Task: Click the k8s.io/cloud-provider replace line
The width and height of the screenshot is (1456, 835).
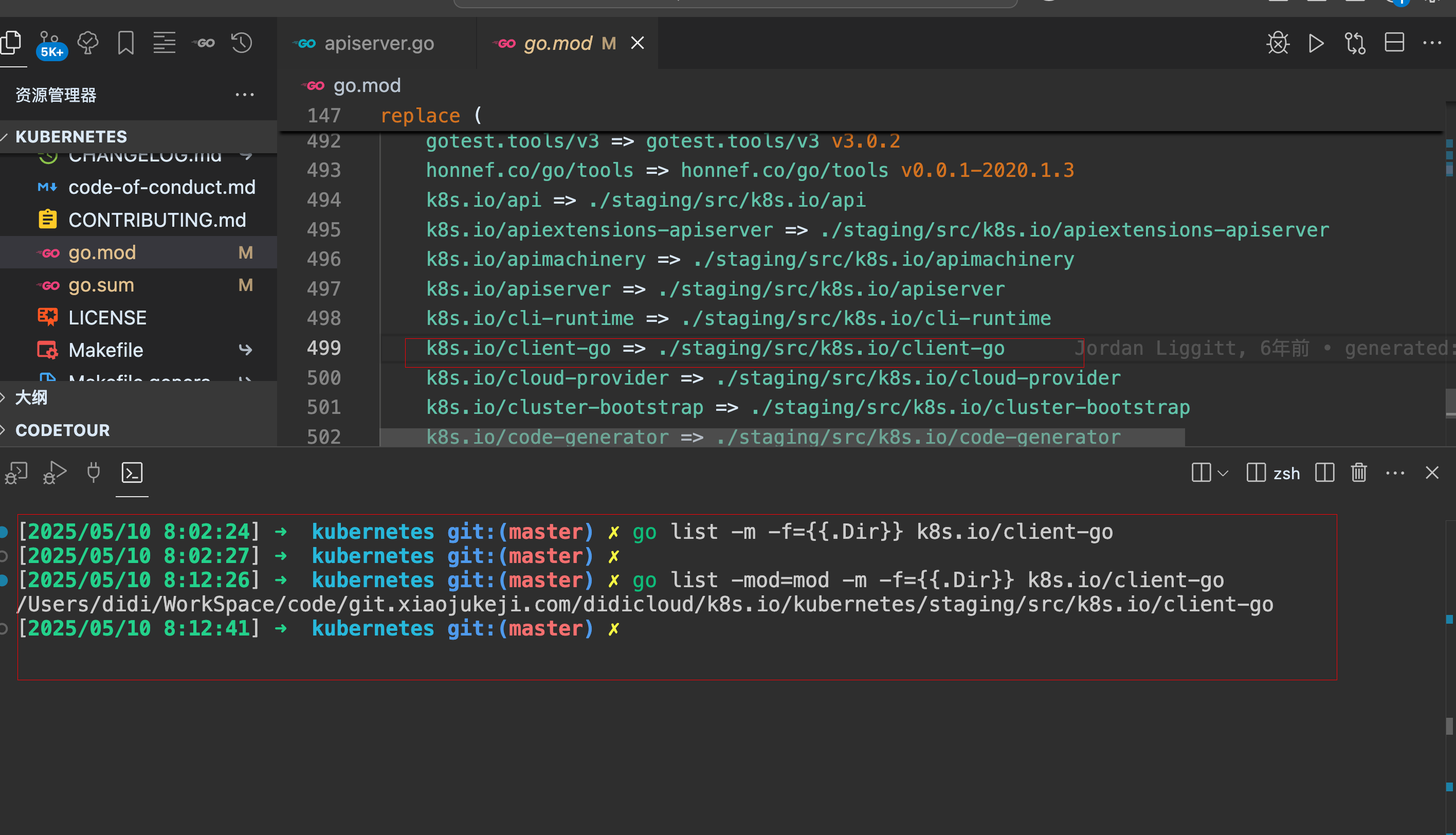Action: [773, 378]
